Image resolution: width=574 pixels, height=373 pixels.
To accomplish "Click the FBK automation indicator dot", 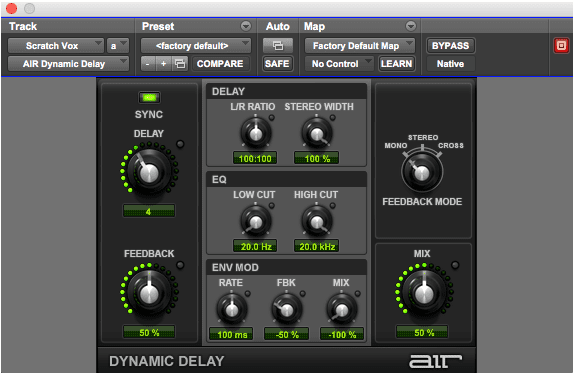I will (303, 294).
